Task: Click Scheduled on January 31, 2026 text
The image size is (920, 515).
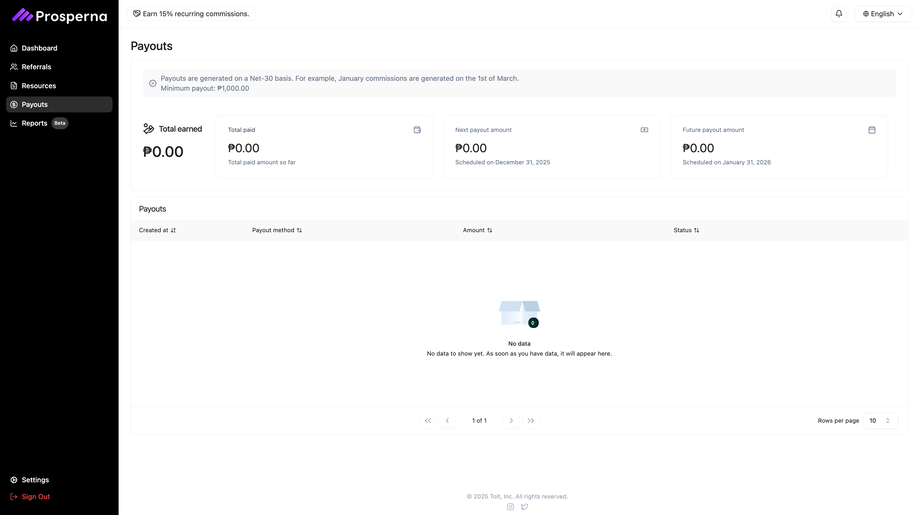Action: coord(726,162)
